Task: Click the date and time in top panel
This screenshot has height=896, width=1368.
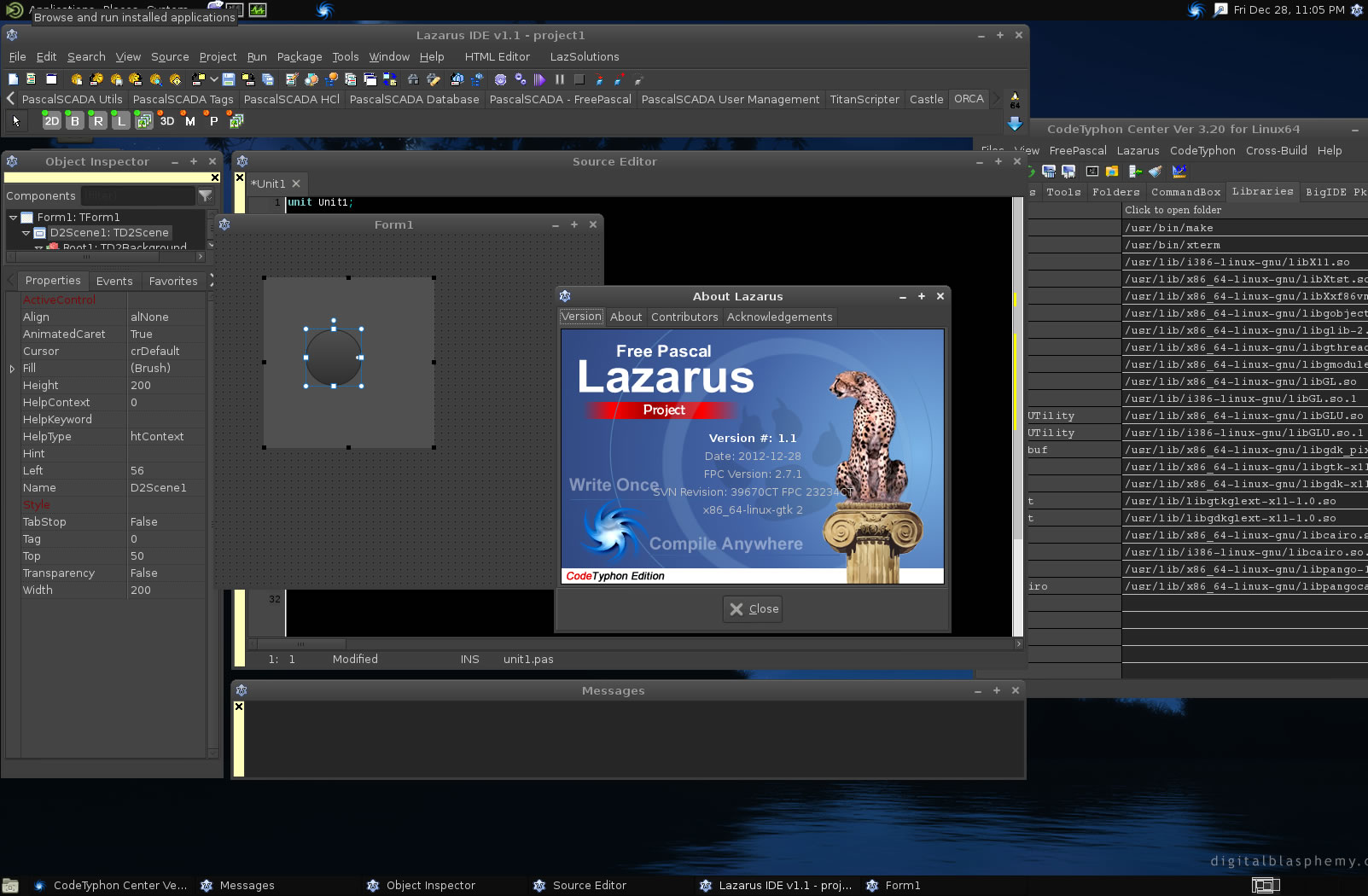Action: (x=1289, y=10)
